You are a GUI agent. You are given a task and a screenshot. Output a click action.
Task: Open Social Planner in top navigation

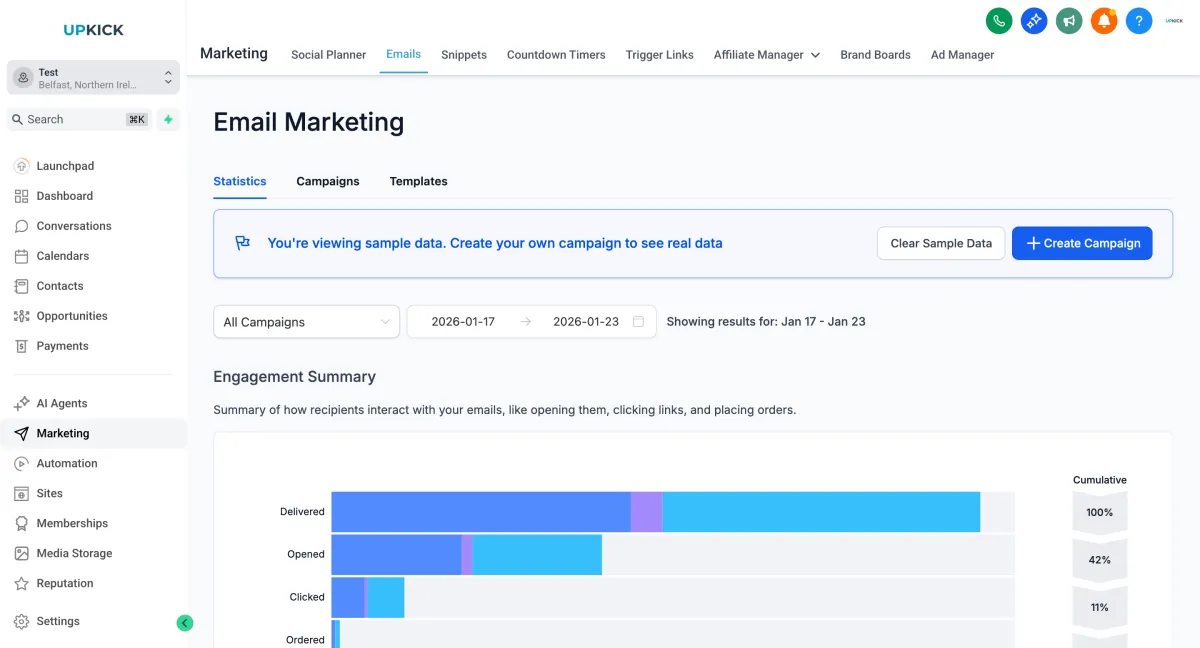328,55
